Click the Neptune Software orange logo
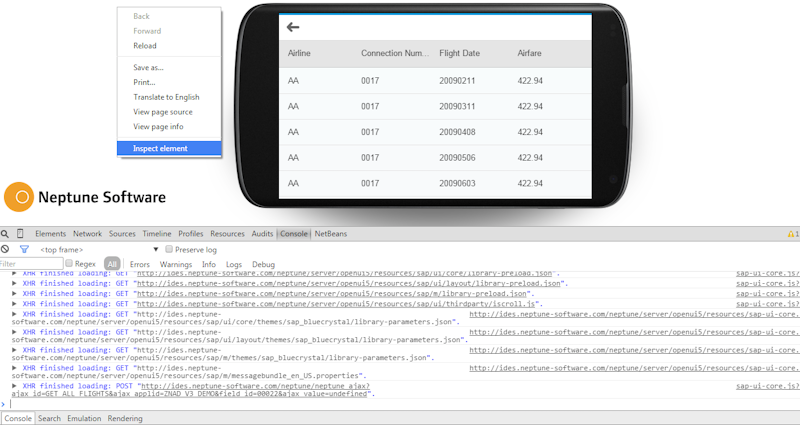 (19, 197)
